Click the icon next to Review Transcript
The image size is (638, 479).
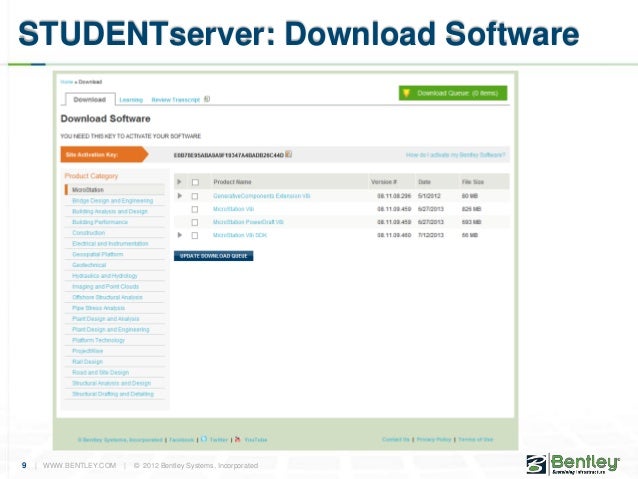point(207,99)
